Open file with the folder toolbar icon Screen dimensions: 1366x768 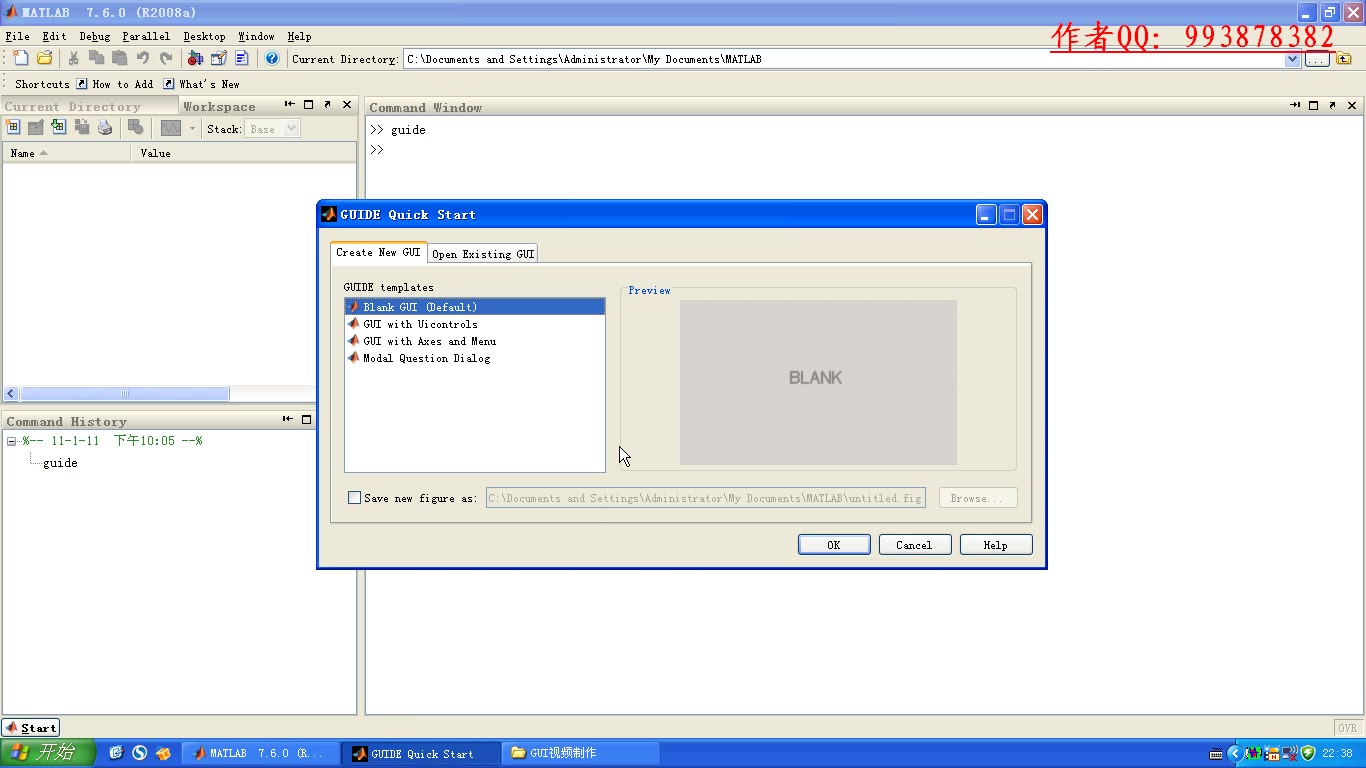click(44, 59)
